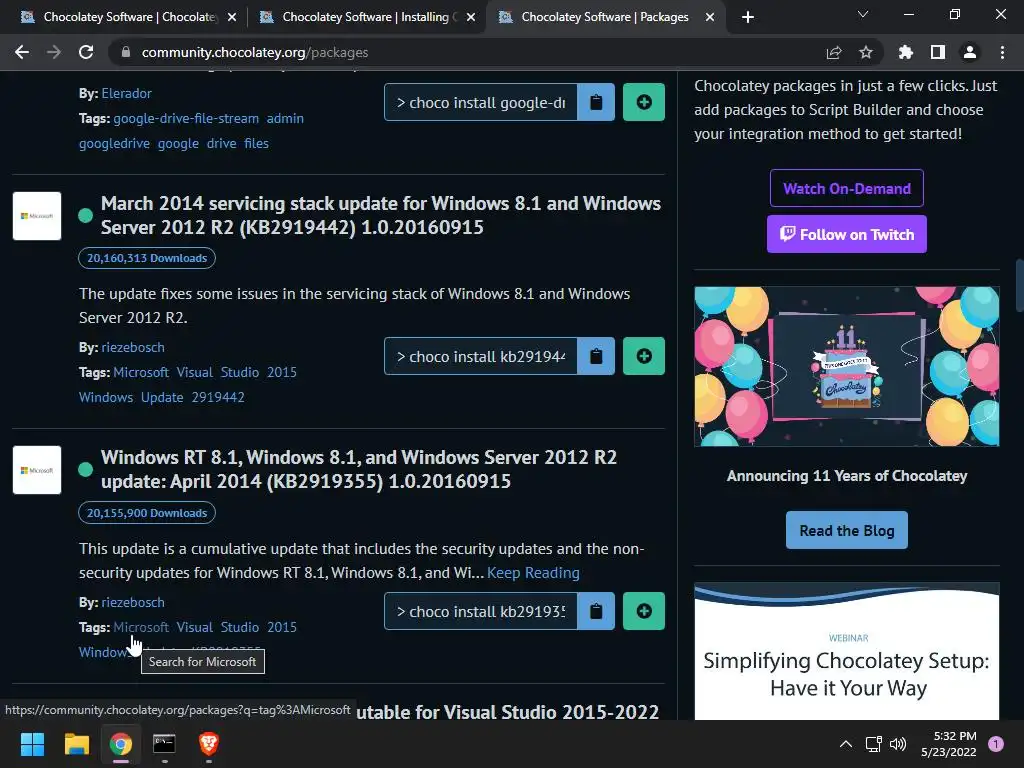Filter by google-drive-file-stream tag
The image size is (1024, 768).
pyautogui.click(x=186, y=118)
